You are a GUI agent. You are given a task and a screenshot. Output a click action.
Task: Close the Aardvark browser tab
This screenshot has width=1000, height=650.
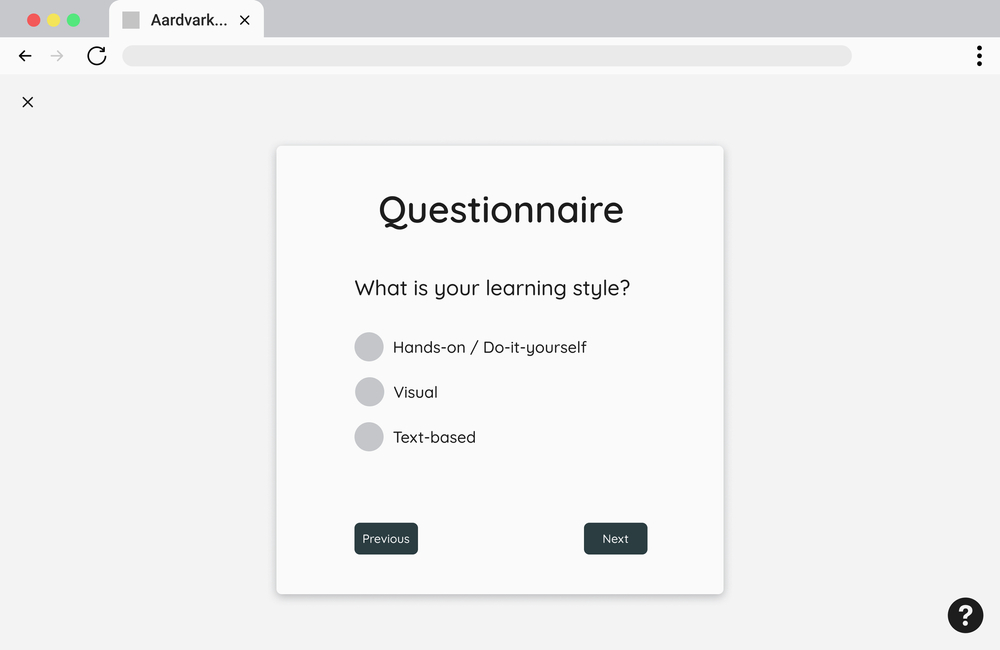pos(245,20)
